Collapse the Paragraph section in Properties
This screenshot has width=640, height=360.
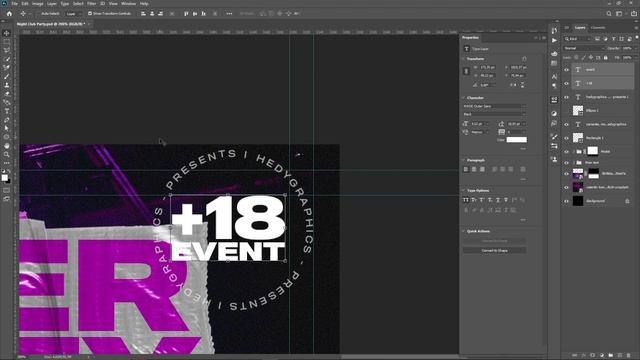coord(464,160)
